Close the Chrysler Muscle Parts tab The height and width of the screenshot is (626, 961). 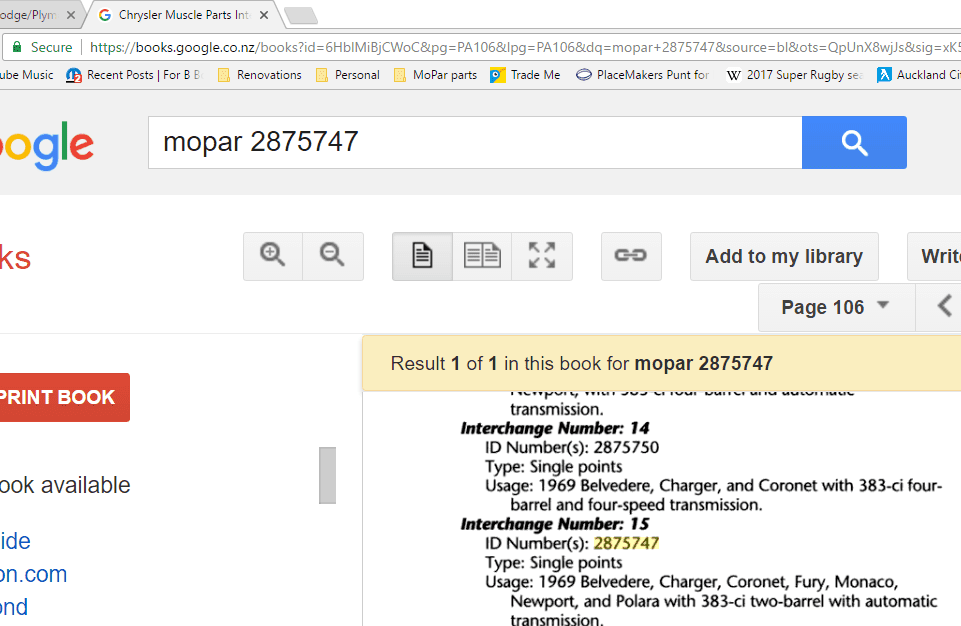tap(264, 15)
